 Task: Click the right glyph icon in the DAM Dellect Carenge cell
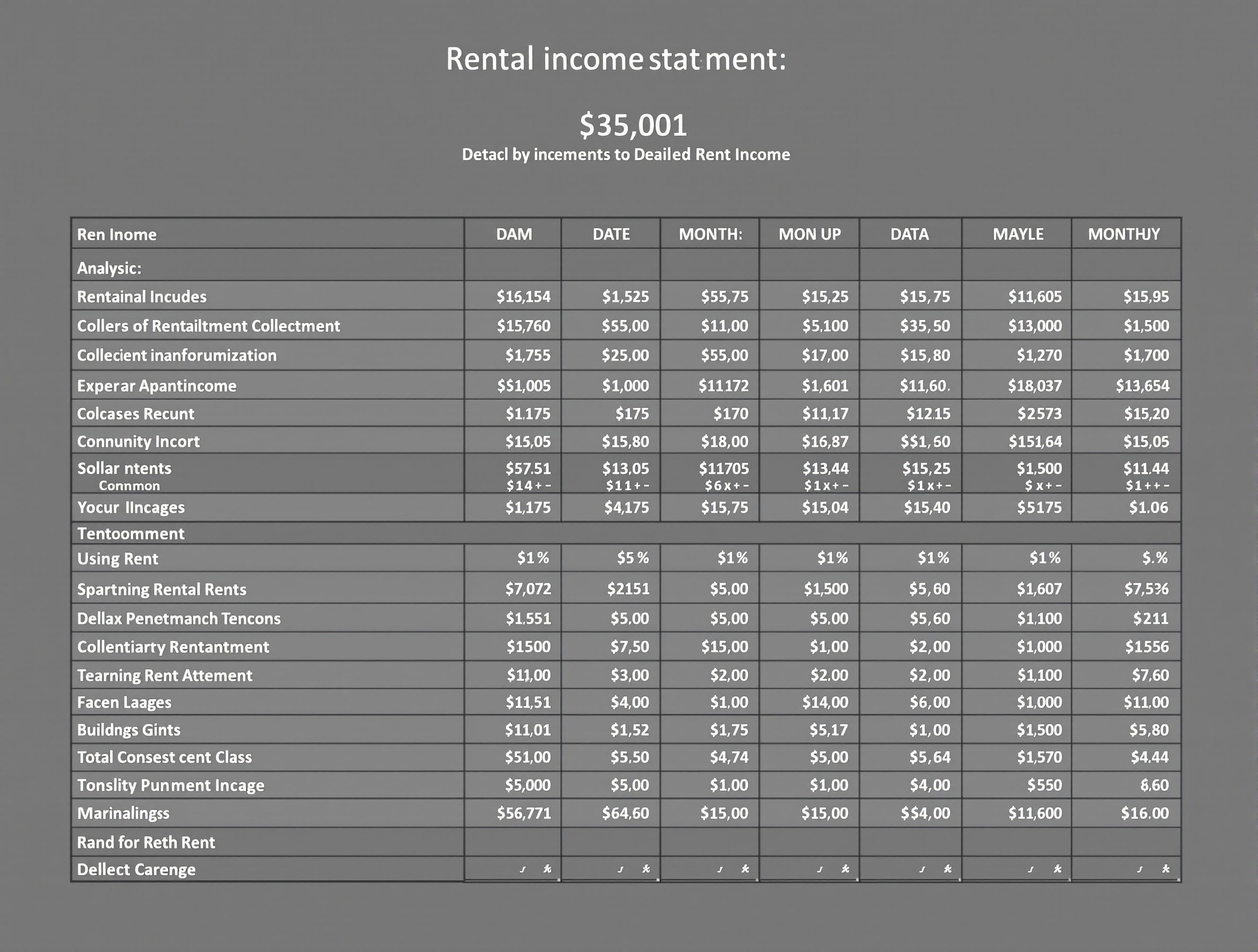click(x=548, y=869)
